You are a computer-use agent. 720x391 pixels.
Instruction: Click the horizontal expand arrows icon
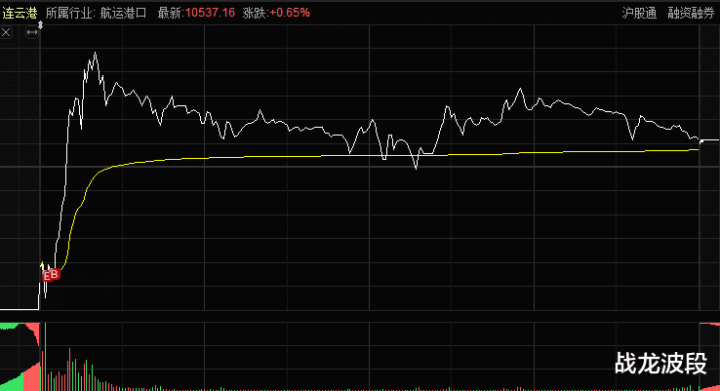coord(32,33)
